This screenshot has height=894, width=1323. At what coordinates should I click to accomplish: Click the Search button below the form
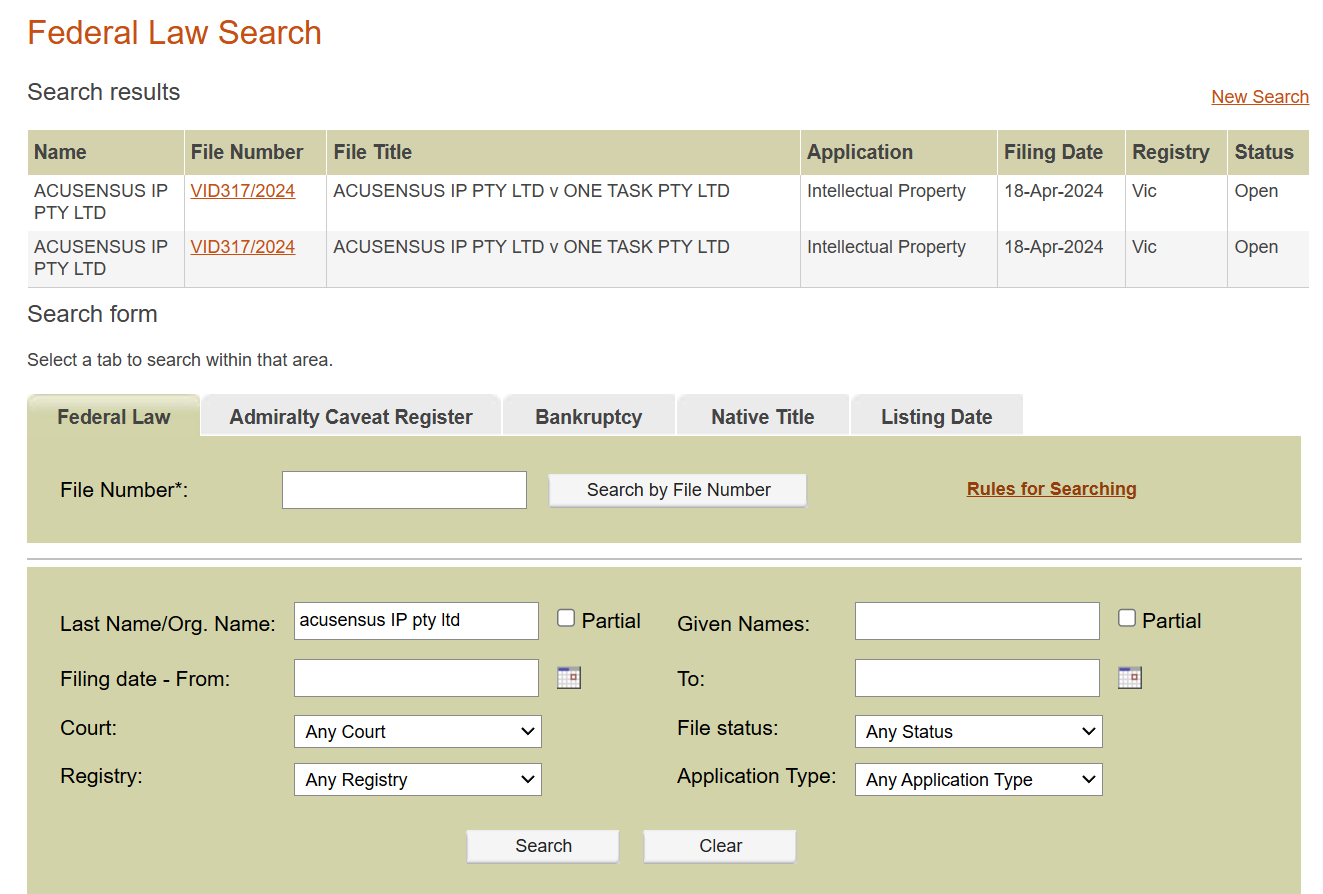point(543,846)
